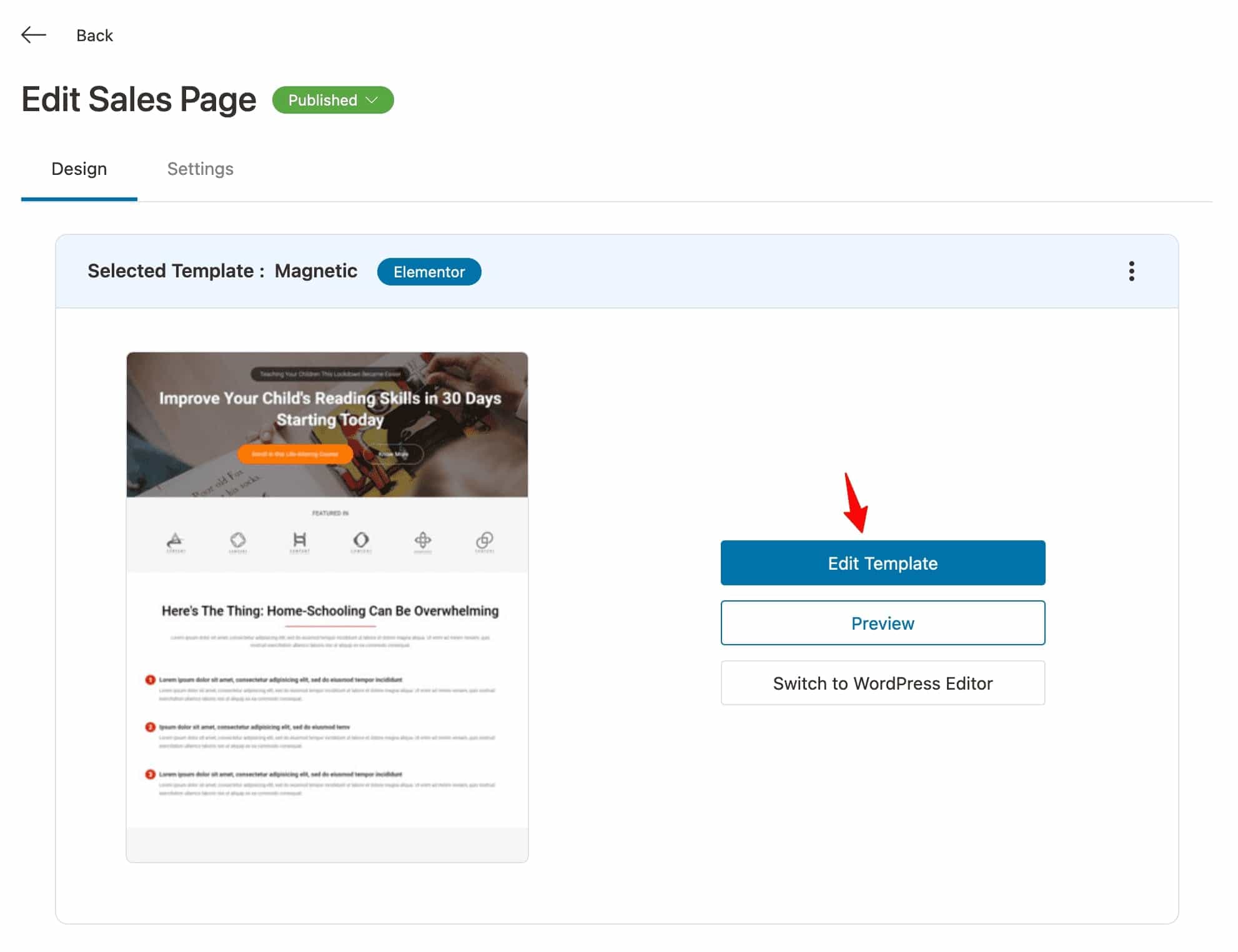The width and height of the screenshot is (1238, 952).
Task: Click the first featured-in logo in the preview
Action: [x=176, y=540]
